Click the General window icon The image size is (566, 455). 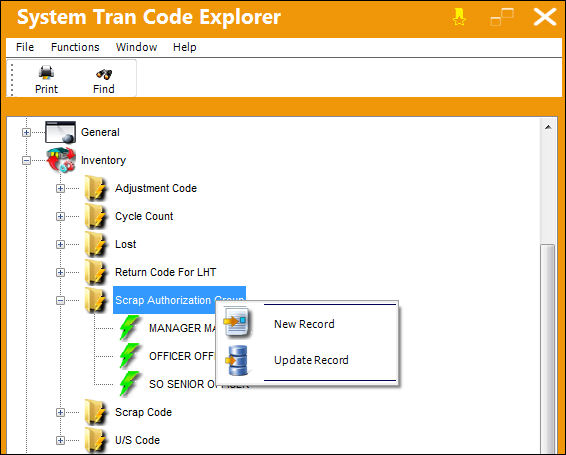(60, 132)
